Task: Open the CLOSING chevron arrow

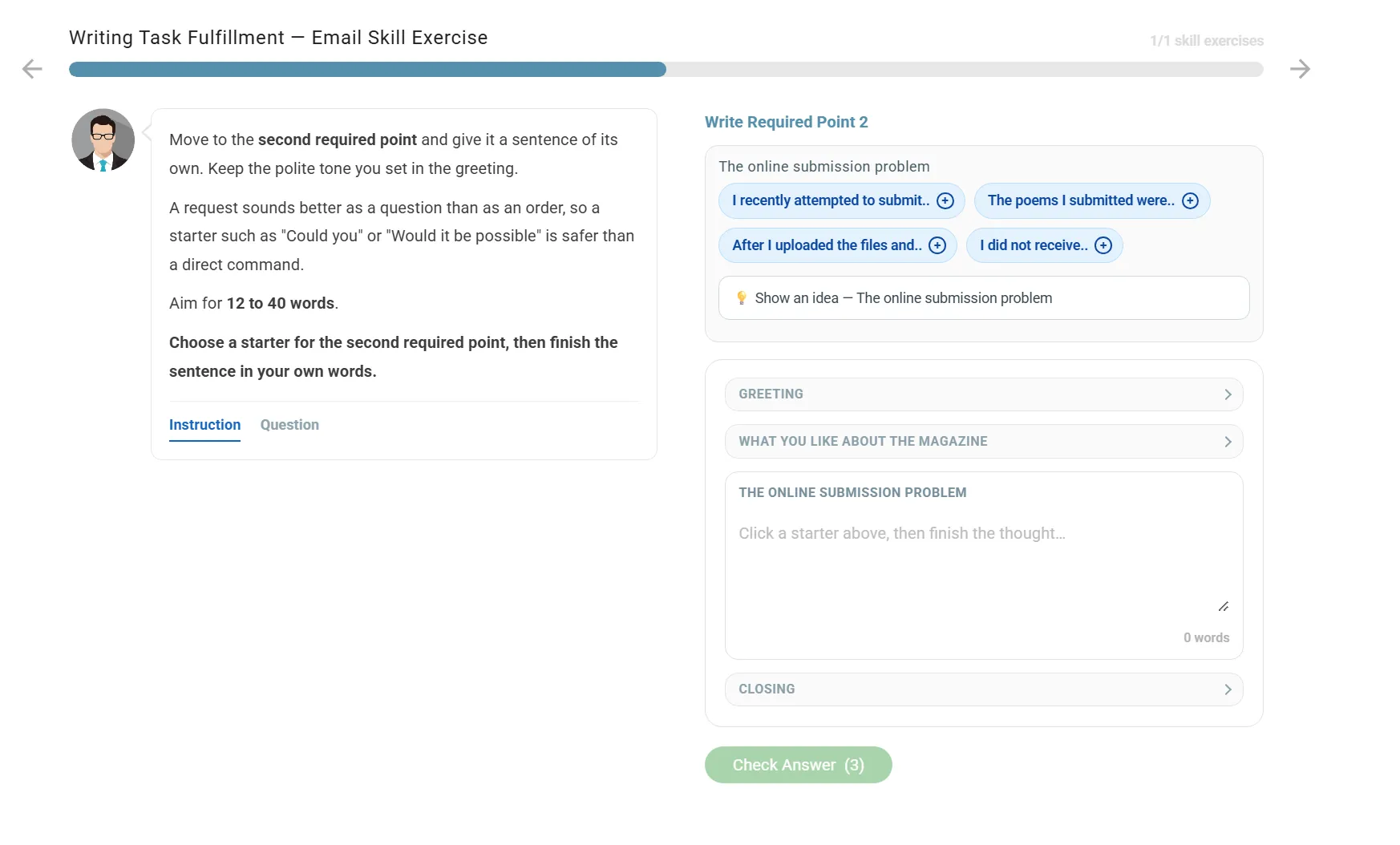Action: pos(1228,689)
